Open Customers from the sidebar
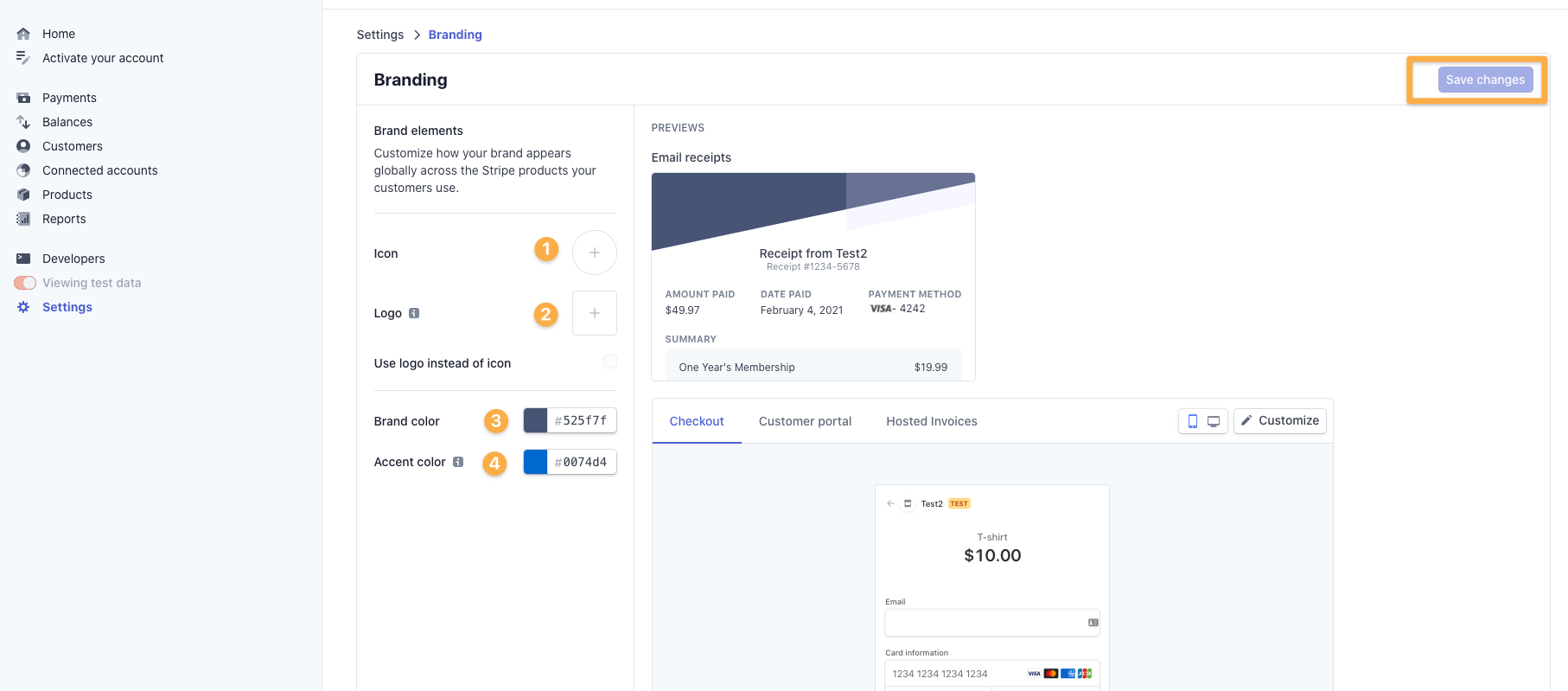 (73, 146)
